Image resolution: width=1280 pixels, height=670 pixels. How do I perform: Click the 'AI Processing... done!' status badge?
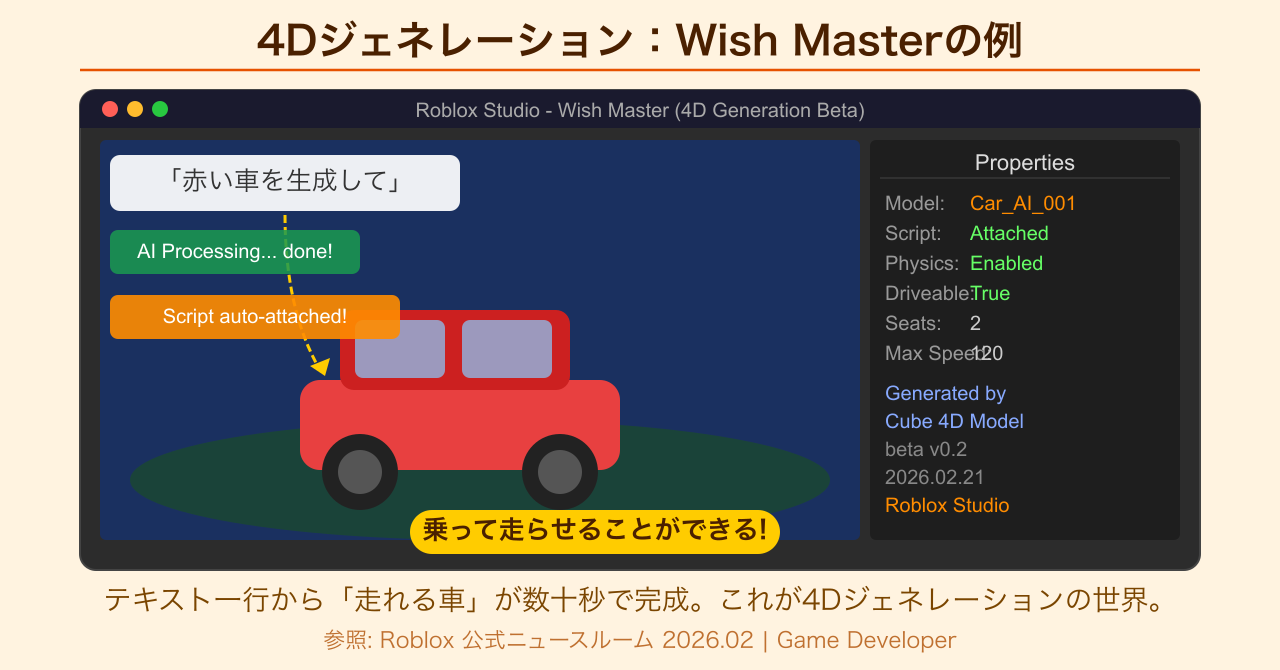pos(235,252)
